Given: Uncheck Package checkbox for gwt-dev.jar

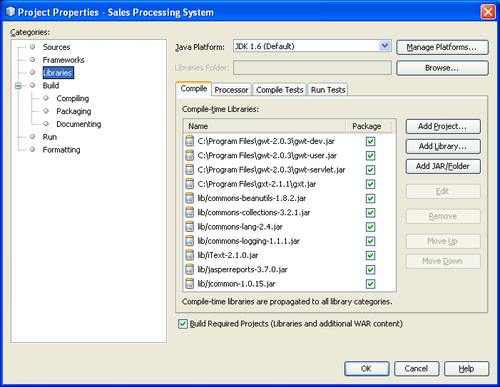Looking at the screenshot, I should pos(370,141).
